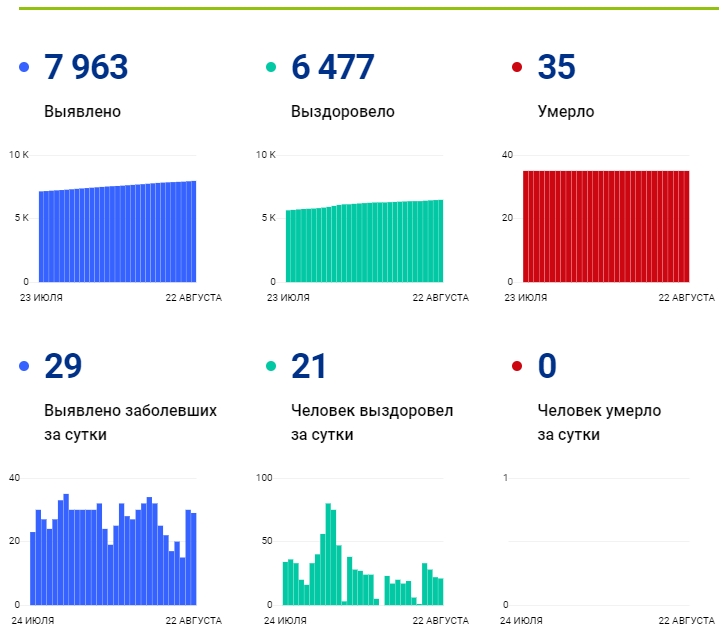
Task: Open the blue daily cases bar chart
Action: tap(113, 549)
